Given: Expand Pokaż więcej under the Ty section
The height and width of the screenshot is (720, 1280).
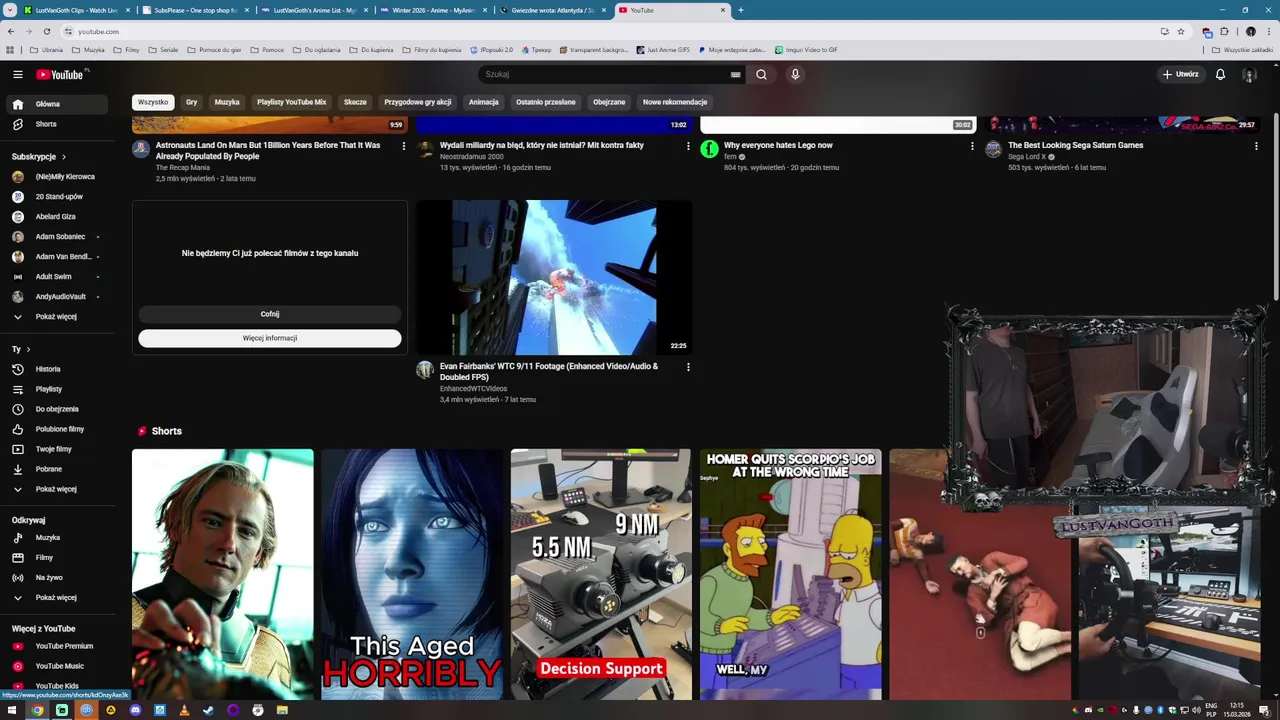Looking at the screenshot, I should (x=58, y=489).
